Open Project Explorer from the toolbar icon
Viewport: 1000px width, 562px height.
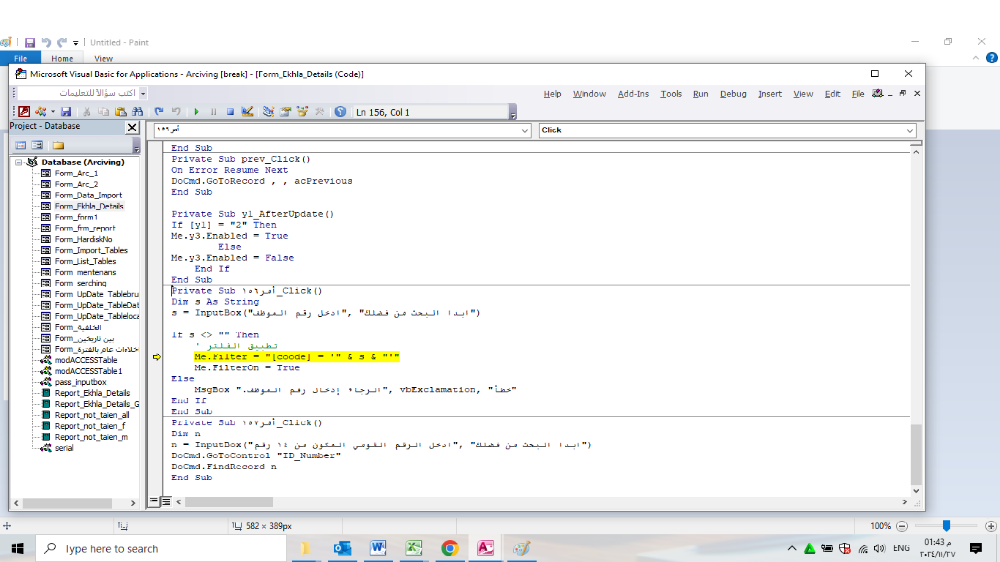(268, 112)
